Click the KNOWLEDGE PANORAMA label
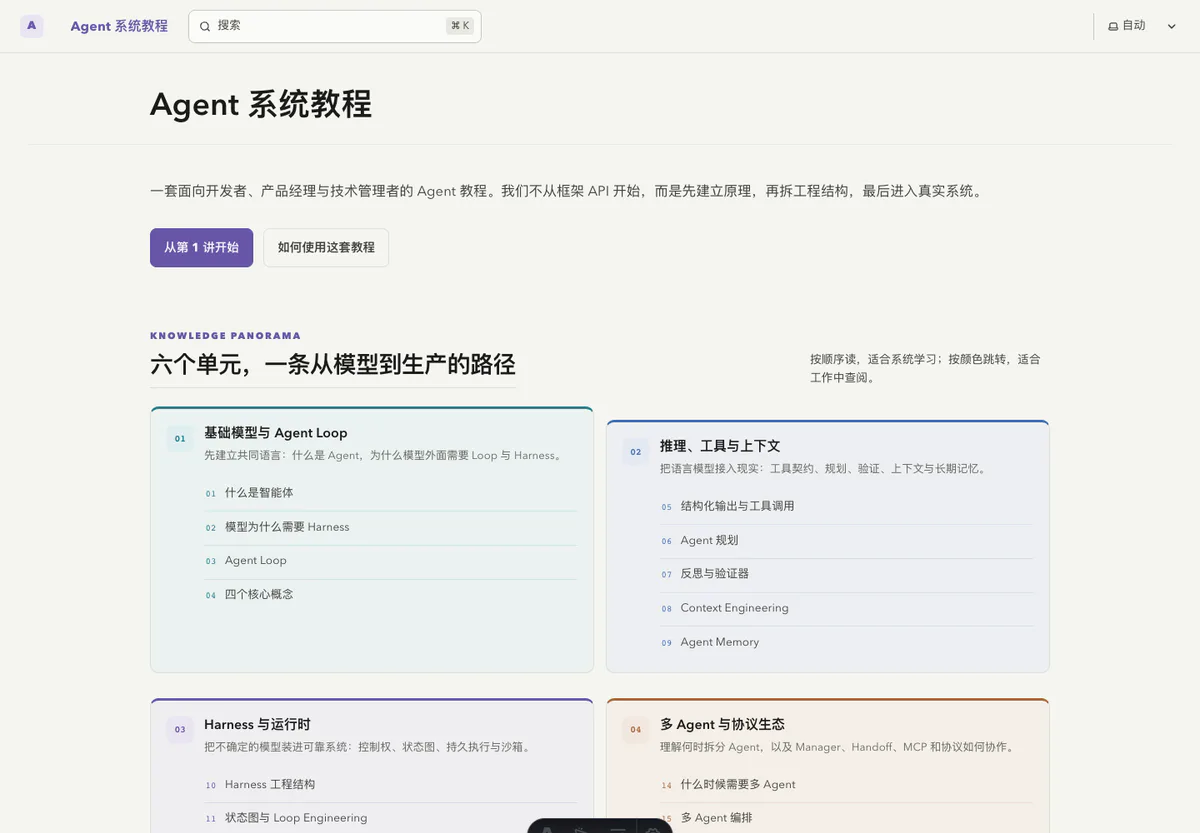 [x=225, y=336]
